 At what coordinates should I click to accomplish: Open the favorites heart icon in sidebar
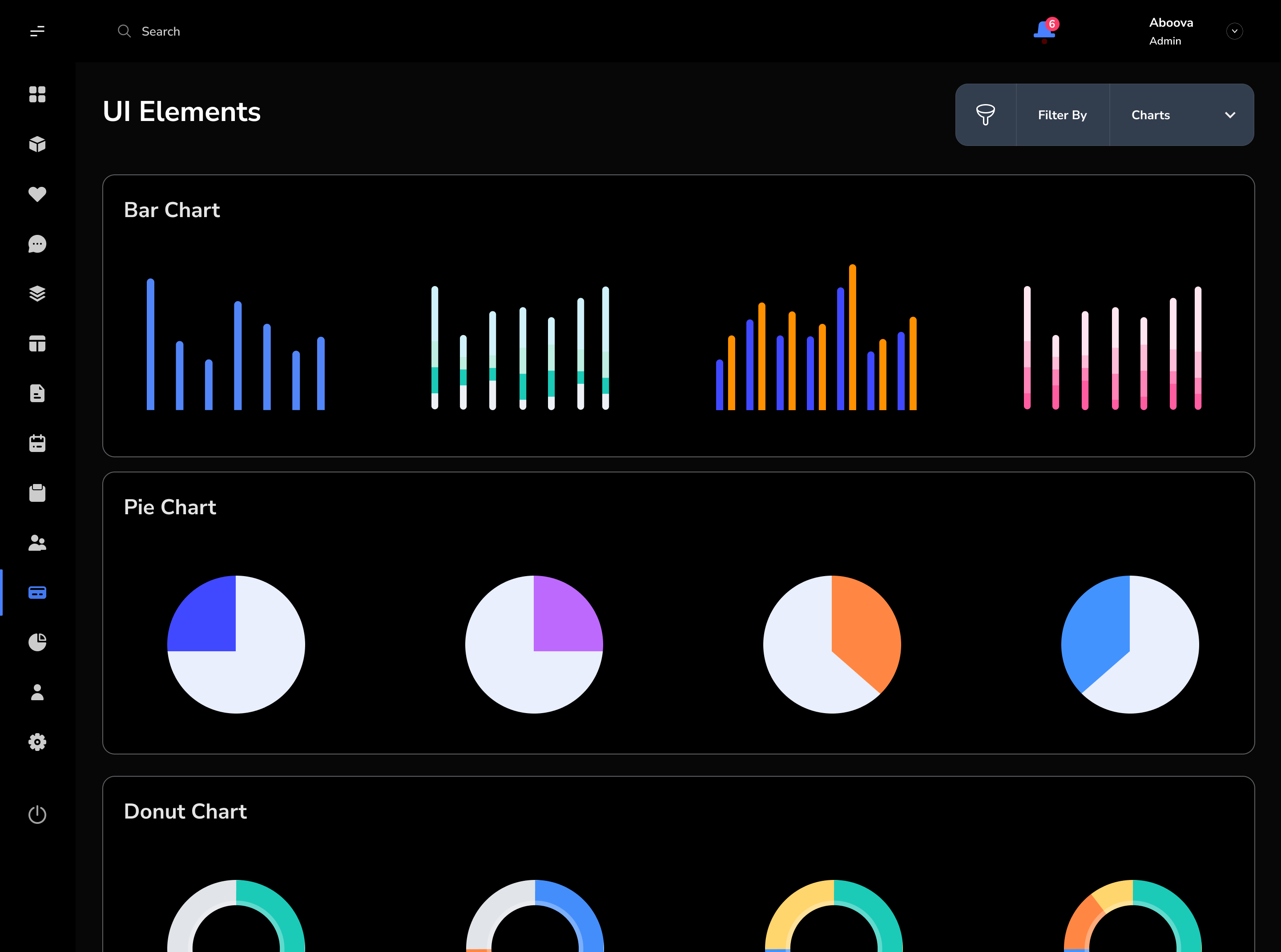point(37,194)
